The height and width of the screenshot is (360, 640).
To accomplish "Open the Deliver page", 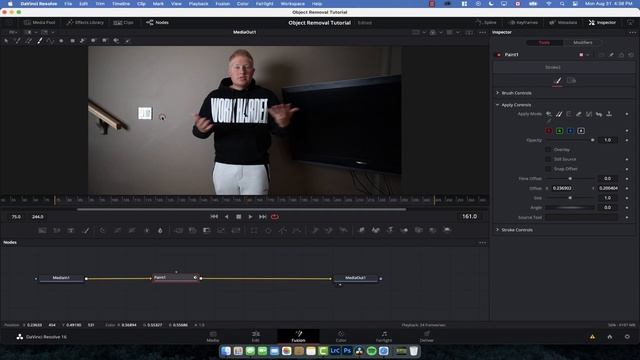I will 427,336.
